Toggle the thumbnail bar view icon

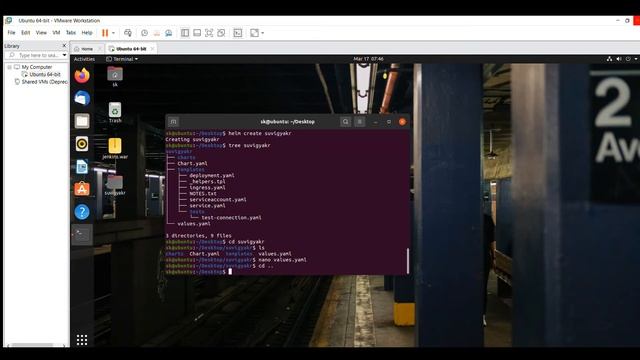(197, 33)
